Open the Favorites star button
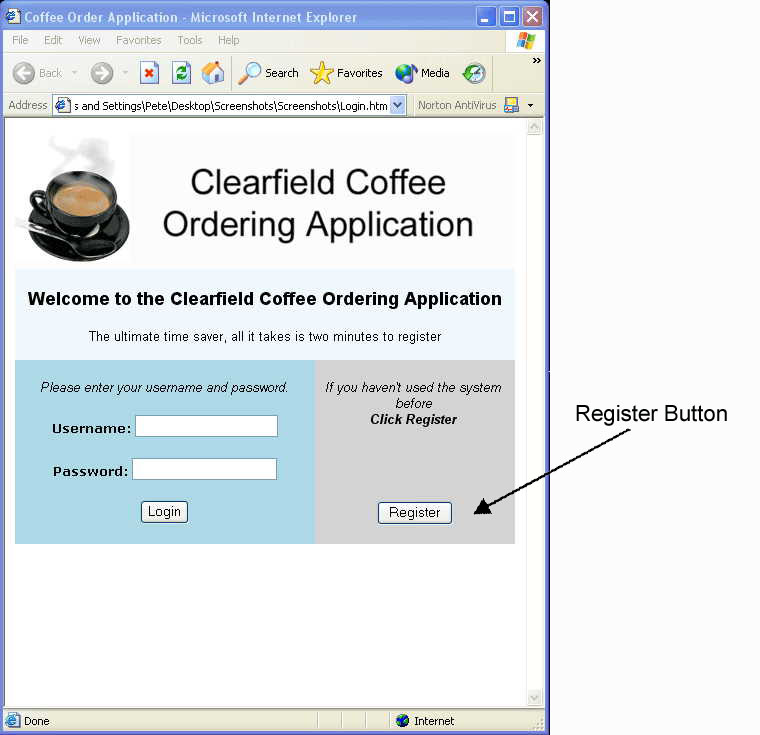This screenshot has height=735, width=760. pyautogui.click(x=346, y=73)
